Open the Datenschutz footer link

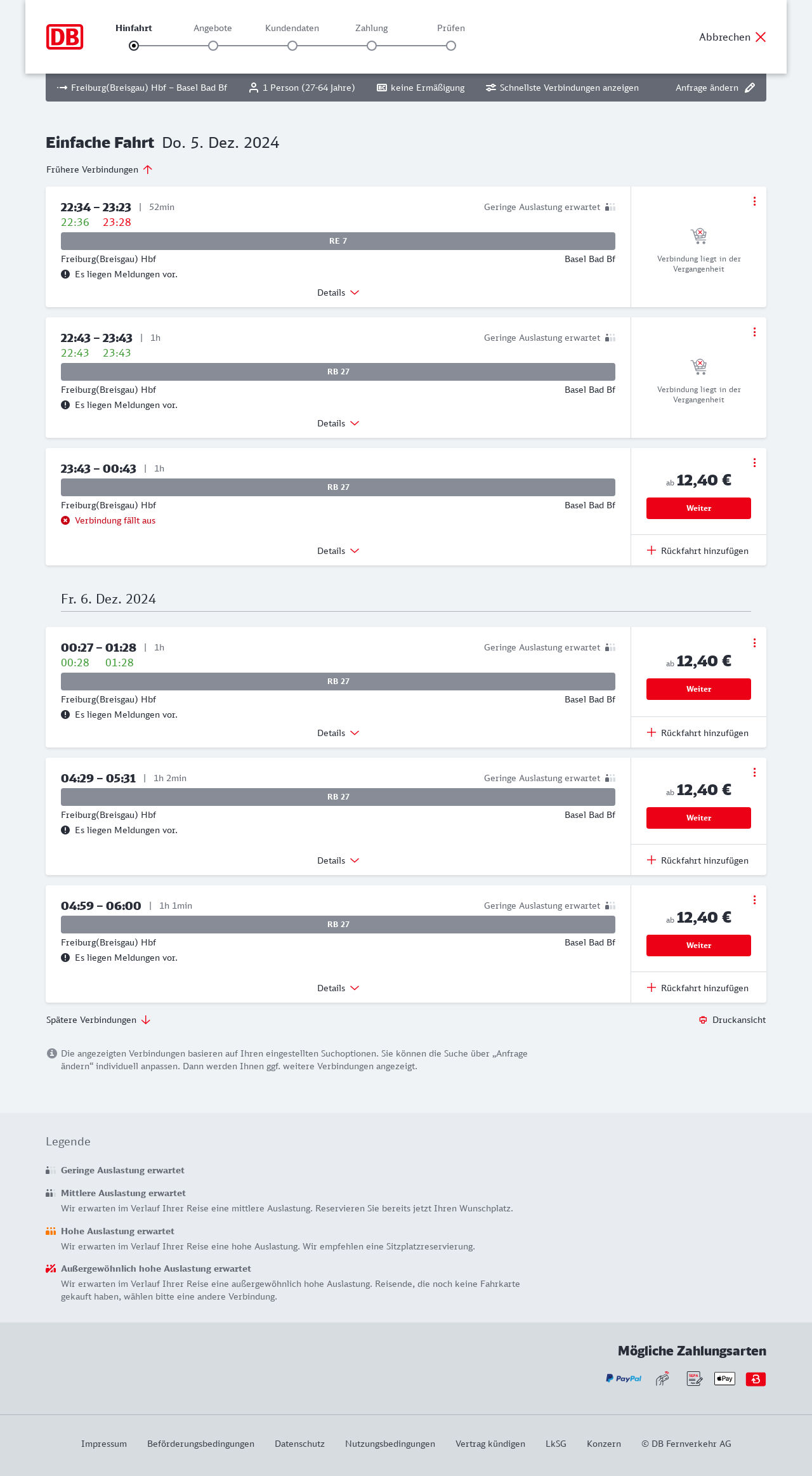click(x=299, y=1444)
